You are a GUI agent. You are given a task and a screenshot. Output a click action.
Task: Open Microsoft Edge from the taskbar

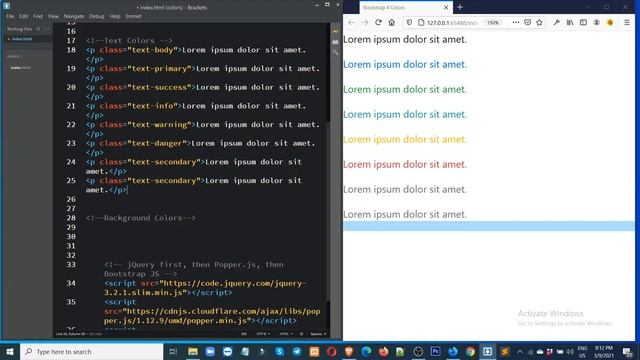[x=366, y=351]
